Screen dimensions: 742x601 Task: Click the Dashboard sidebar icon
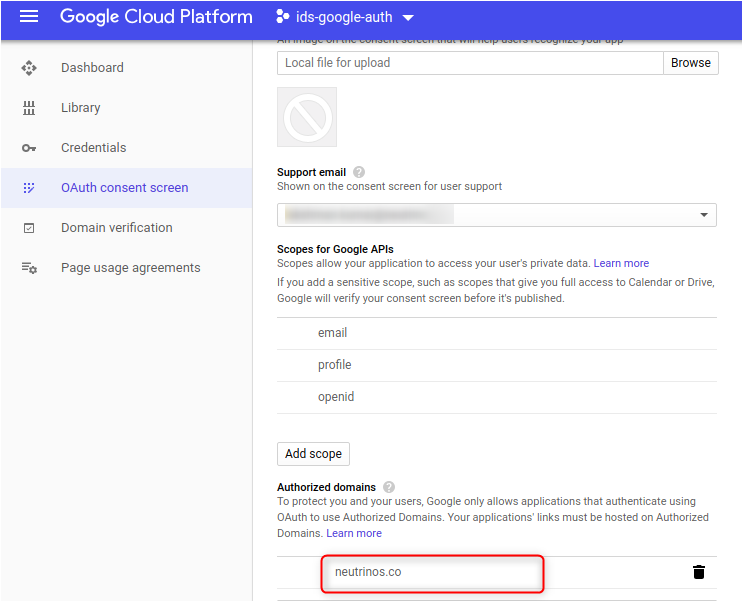29,68
